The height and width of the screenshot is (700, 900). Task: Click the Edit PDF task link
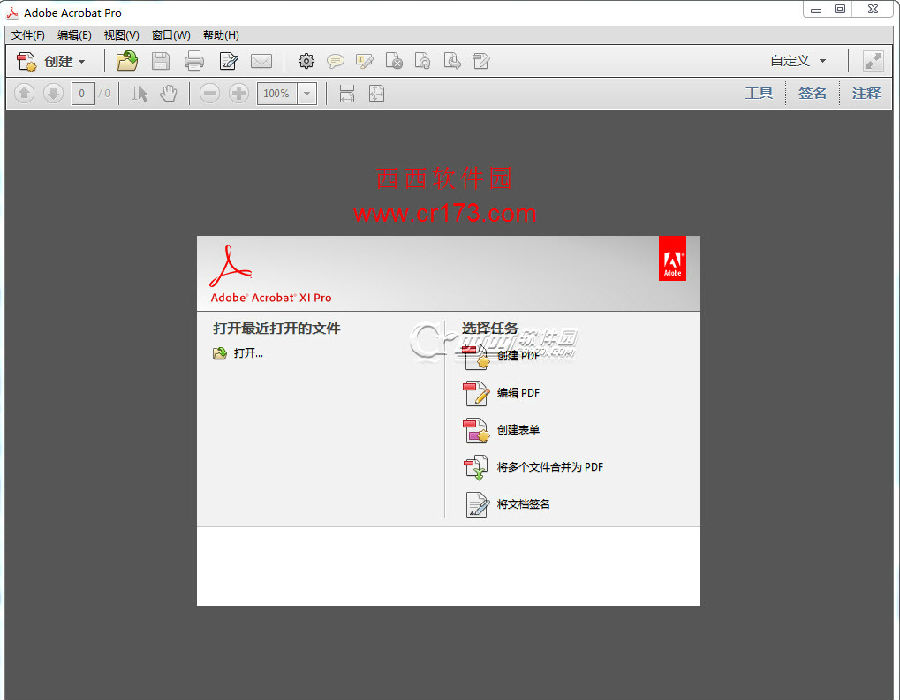518,393
